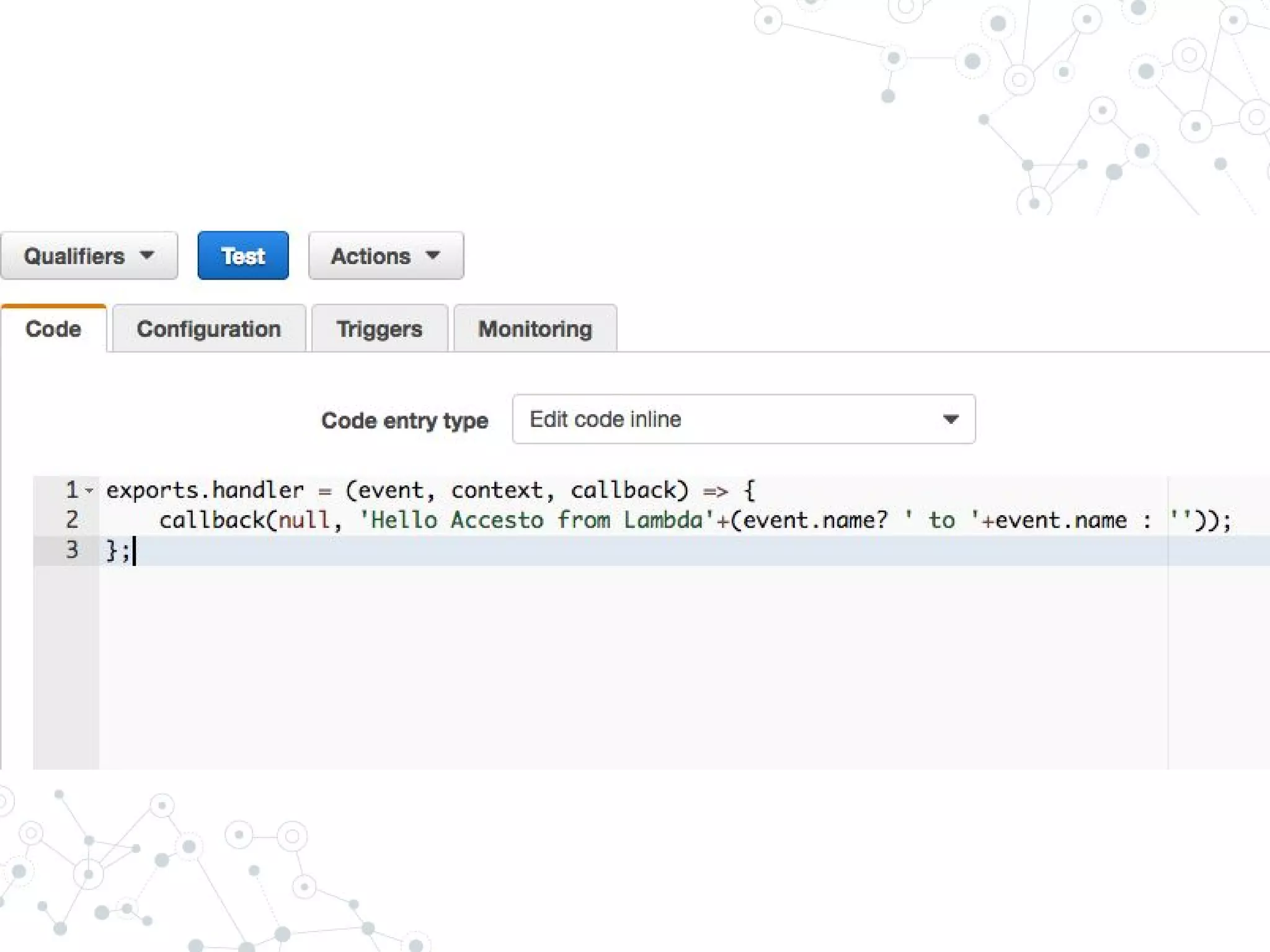Go to the Monitoring tab

[x=535, y=329]
